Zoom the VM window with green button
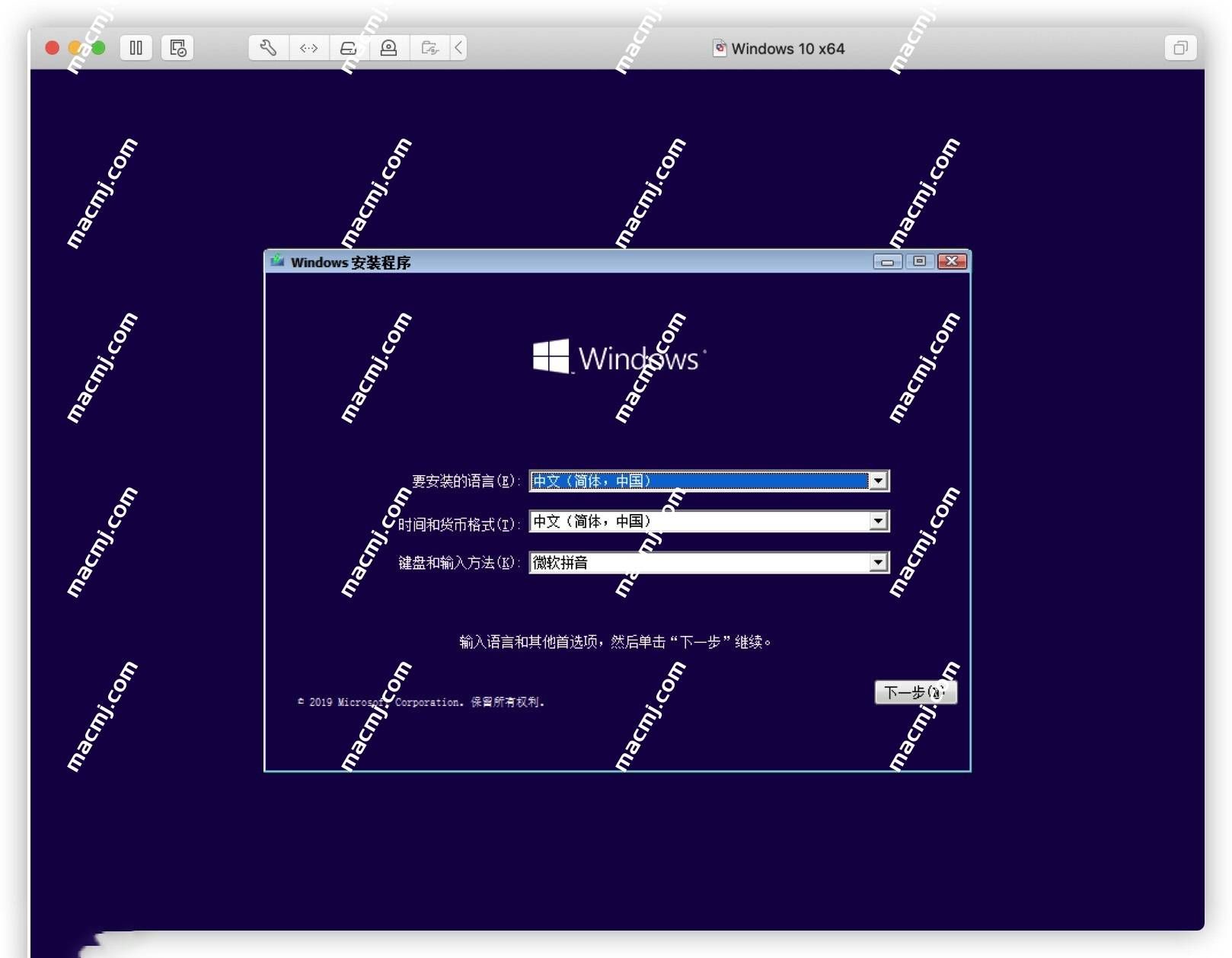Viewport: 1232px width, 958px height. [98, 48]
